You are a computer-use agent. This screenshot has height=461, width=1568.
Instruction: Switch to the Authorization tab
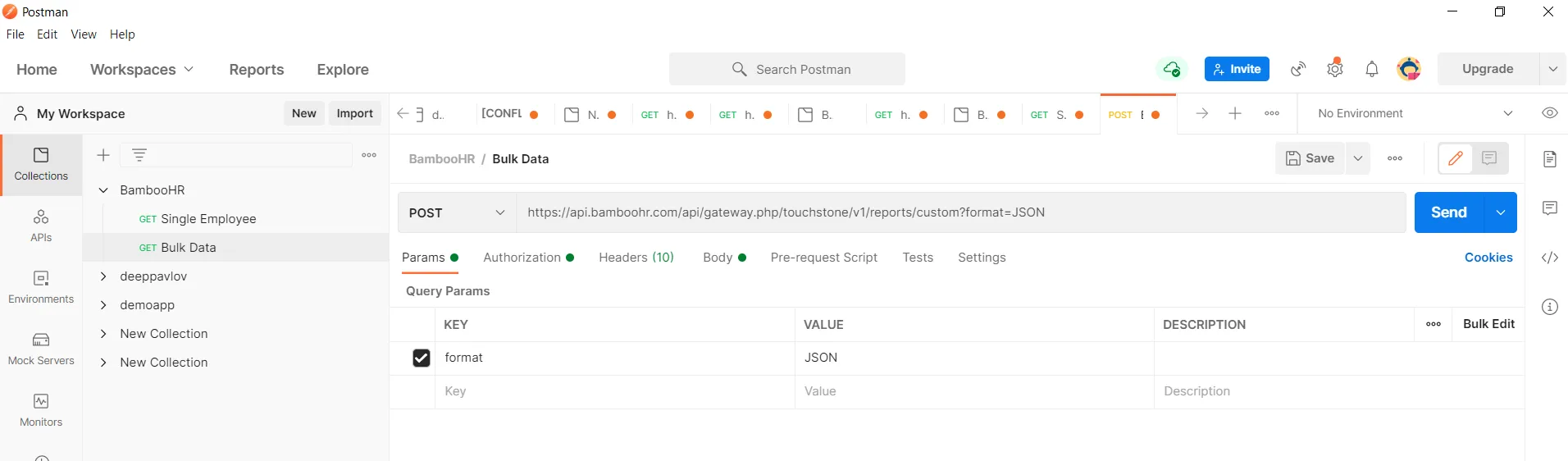528,258
